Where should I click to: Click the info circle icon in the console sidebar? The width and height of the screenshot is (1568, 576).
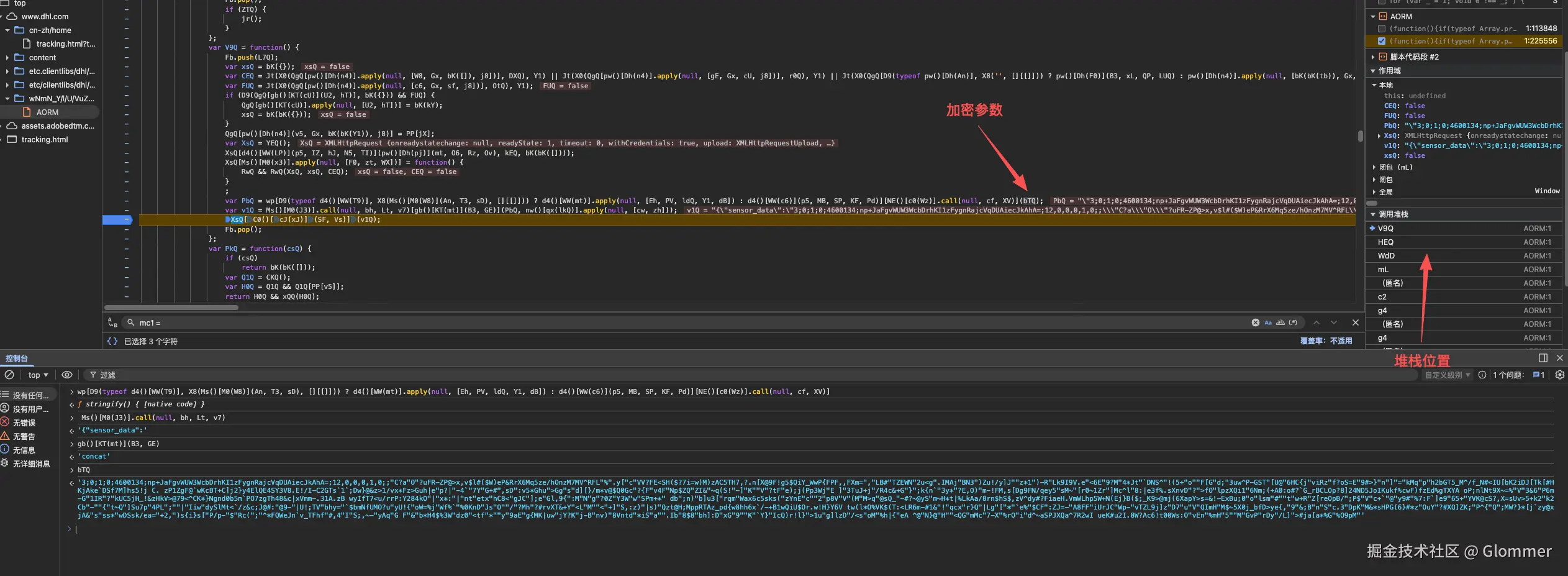5,449
